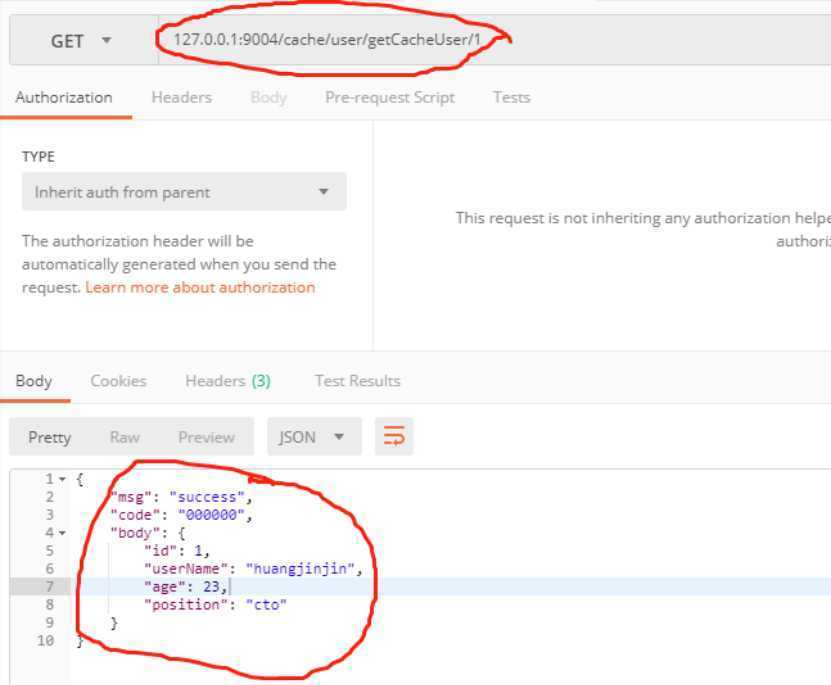The image size is (831, 685).
Task: Open the disabled request Body tab
Action: click(269, 97)
